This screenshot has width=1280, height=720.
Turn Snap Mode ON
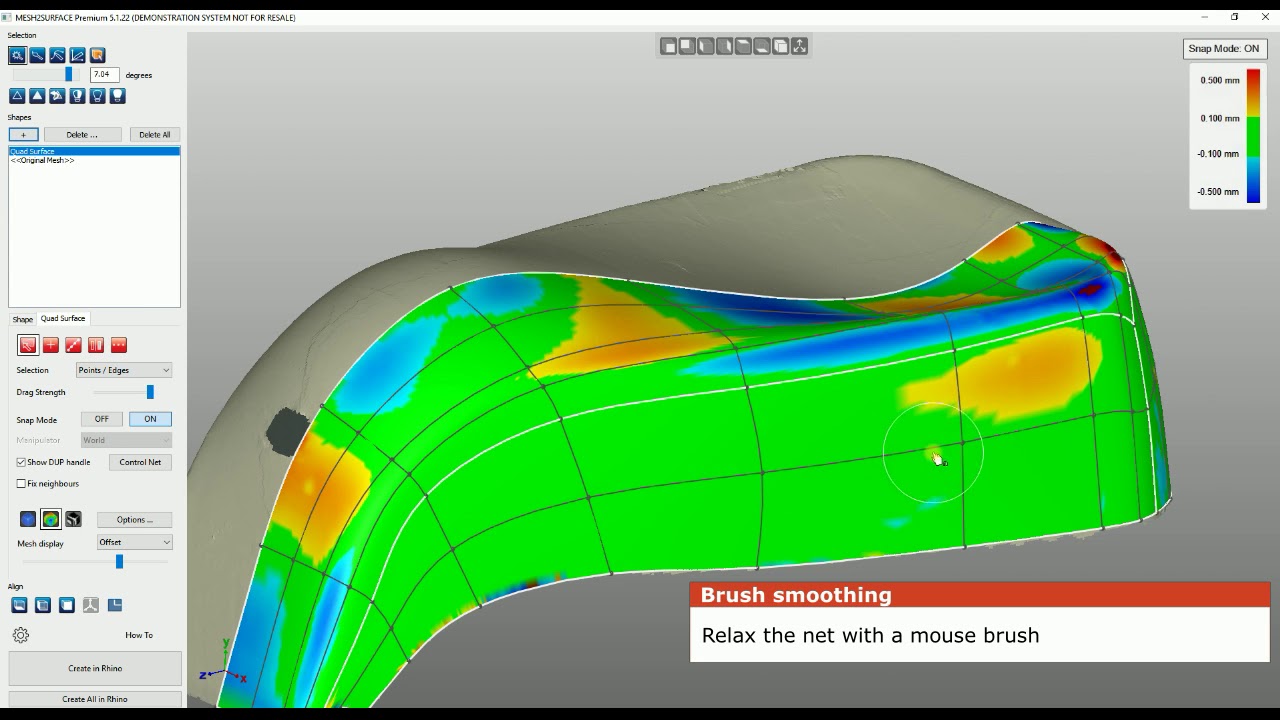pyautogui.click(x=150, y=419)
